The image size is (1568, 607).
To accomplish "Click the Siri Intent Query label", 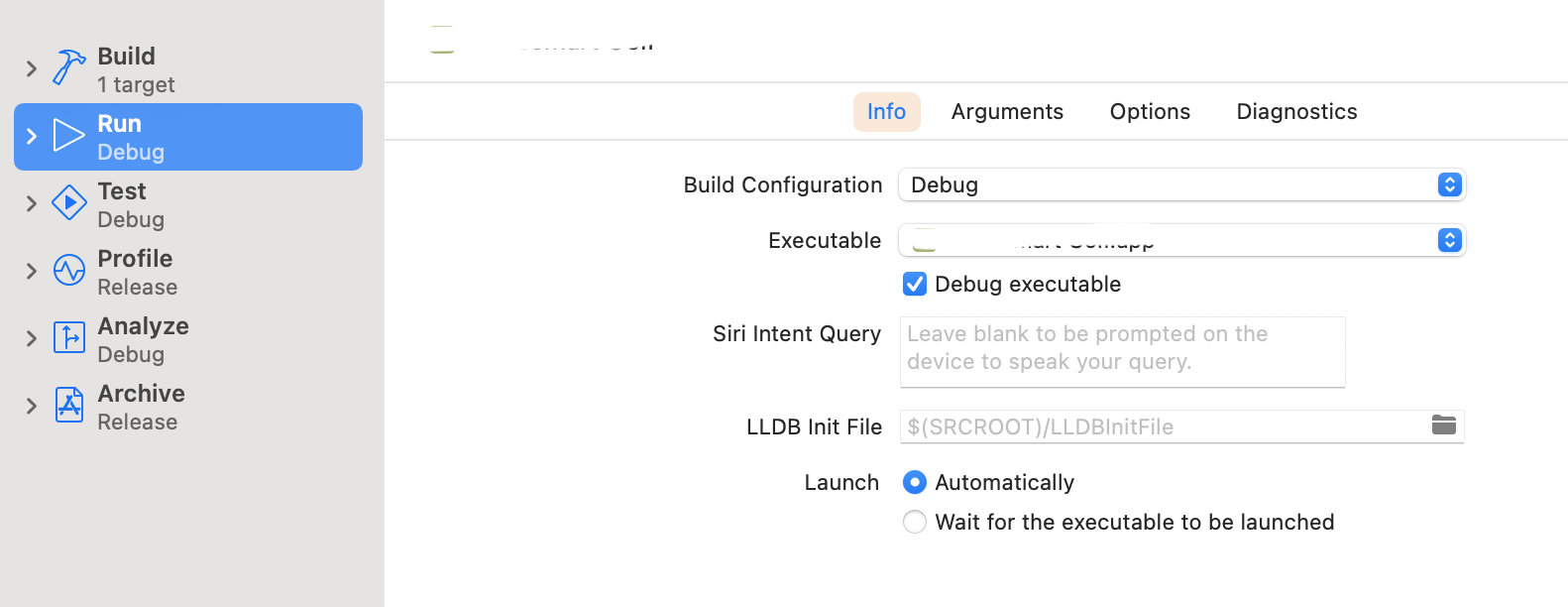I will point(797,334).
